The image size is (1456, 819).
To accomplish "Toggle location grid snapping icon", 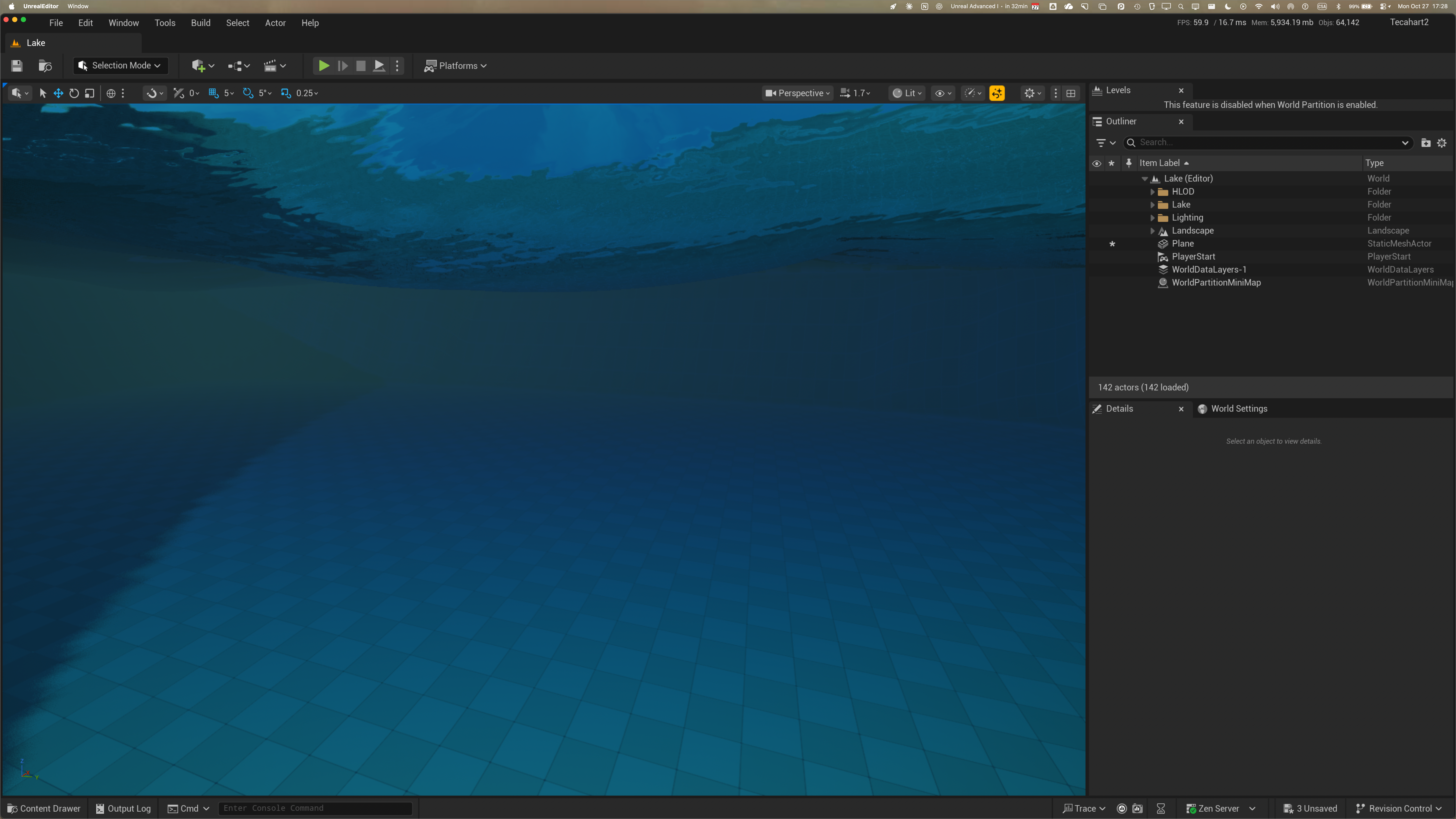I will tap(214, 93).
